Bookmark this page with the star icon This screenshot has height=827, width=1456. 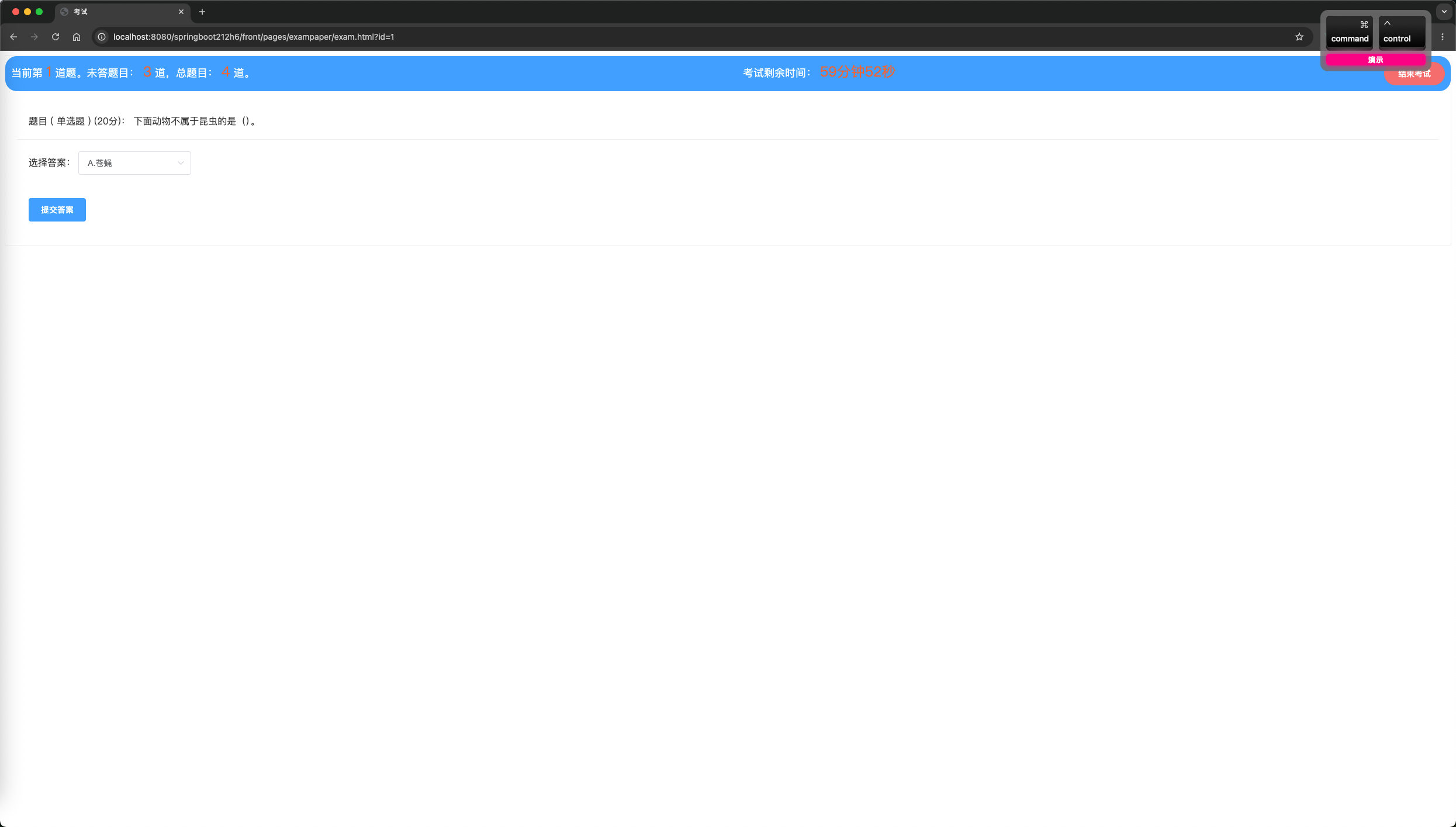[x=1299, y=37]
